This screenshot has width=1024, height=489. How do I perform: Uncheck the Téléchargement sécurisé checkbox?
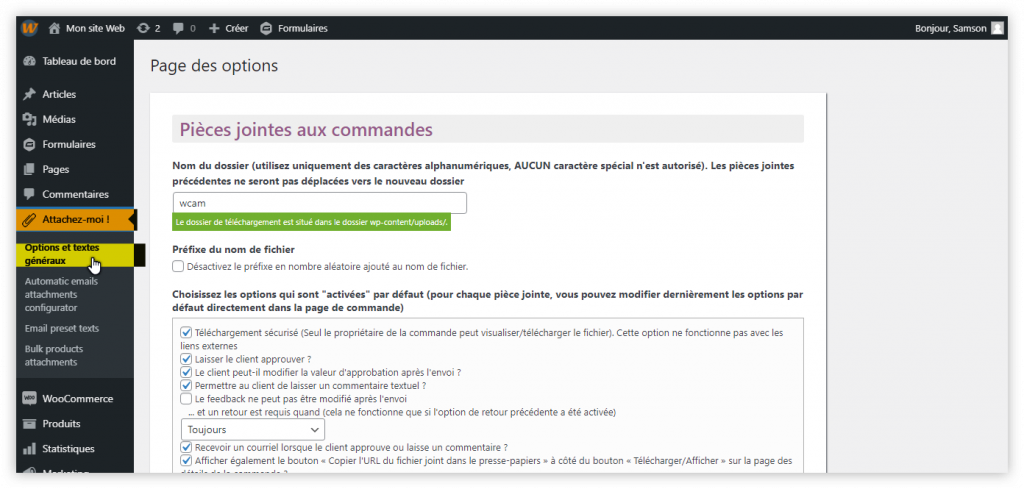click(x=186, y=332)
